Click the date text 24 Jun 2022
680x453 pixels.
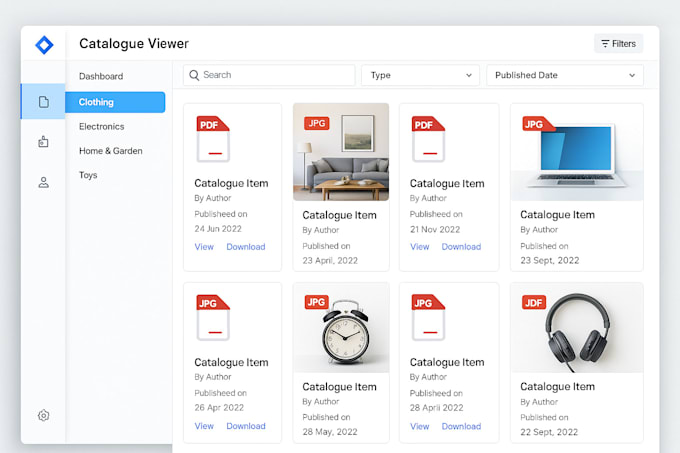[x=218, y=229]
